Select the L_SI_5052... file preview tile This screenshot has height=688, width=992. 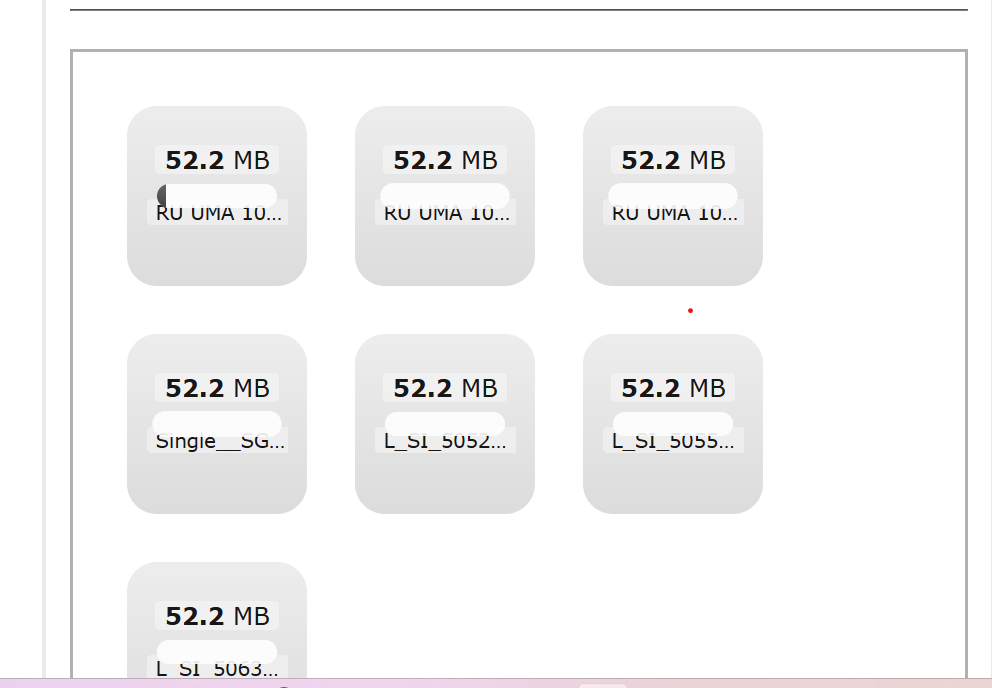coord(445,423)
